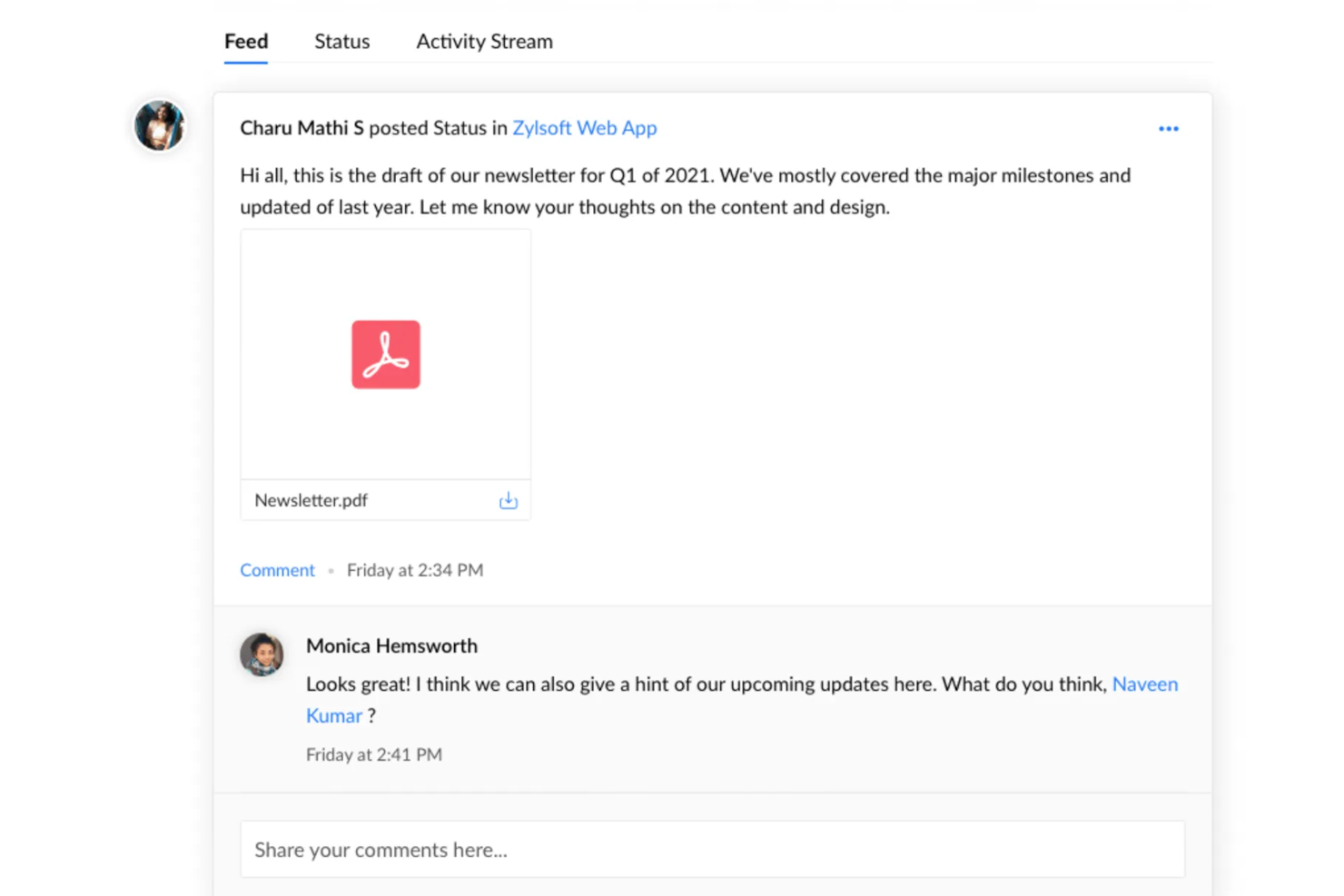Switch to the Activity Stream tab
The height and width of the screenshot is (896, 1344).
pyautogui.click(x=484, y=41)
